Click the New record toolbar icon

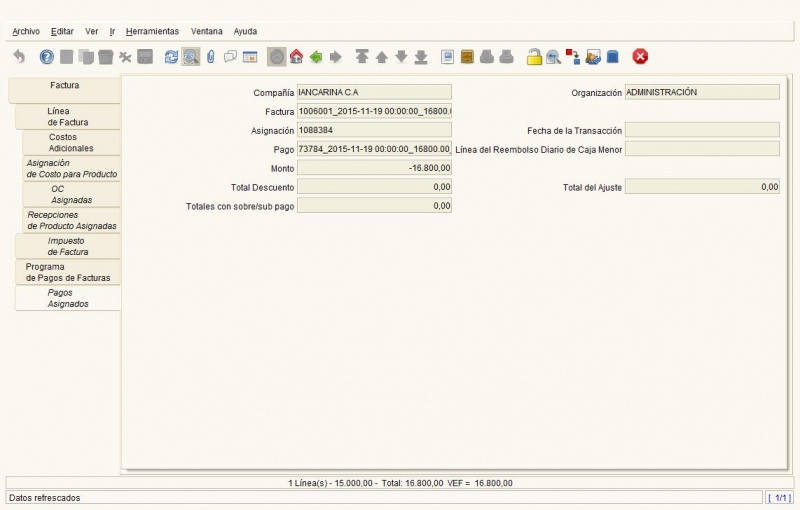click(66, 57)
